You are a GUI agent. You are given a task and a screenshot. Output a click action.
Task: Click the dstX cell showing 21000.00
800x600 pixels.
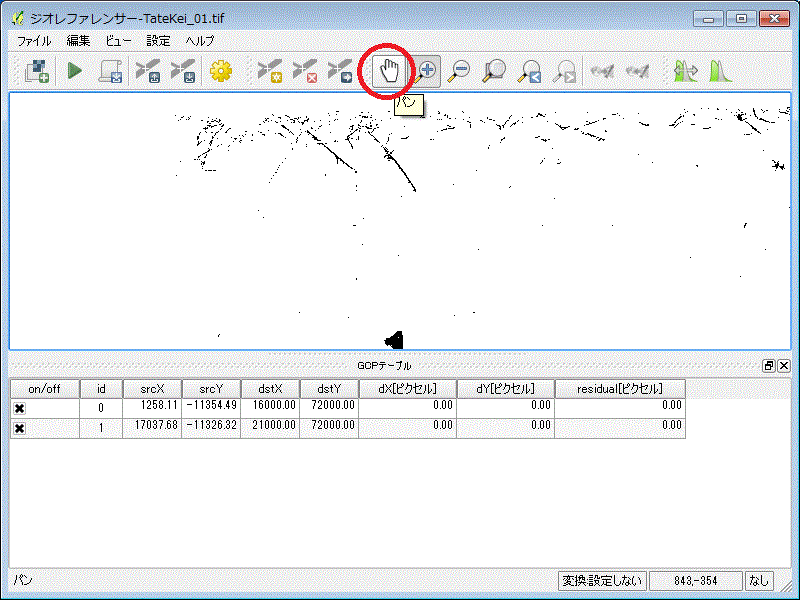coord(270,427)
